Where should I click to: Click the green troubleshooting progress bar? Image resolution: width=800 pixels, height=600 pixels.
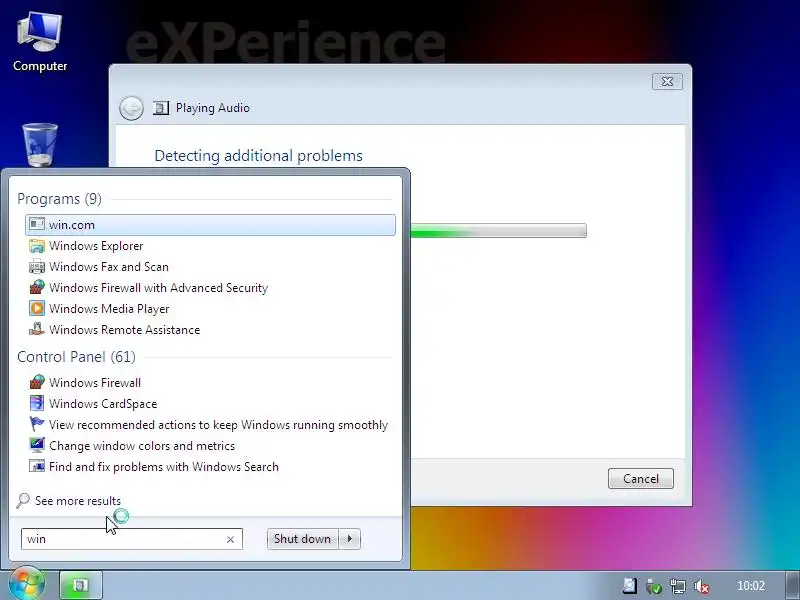498,231
